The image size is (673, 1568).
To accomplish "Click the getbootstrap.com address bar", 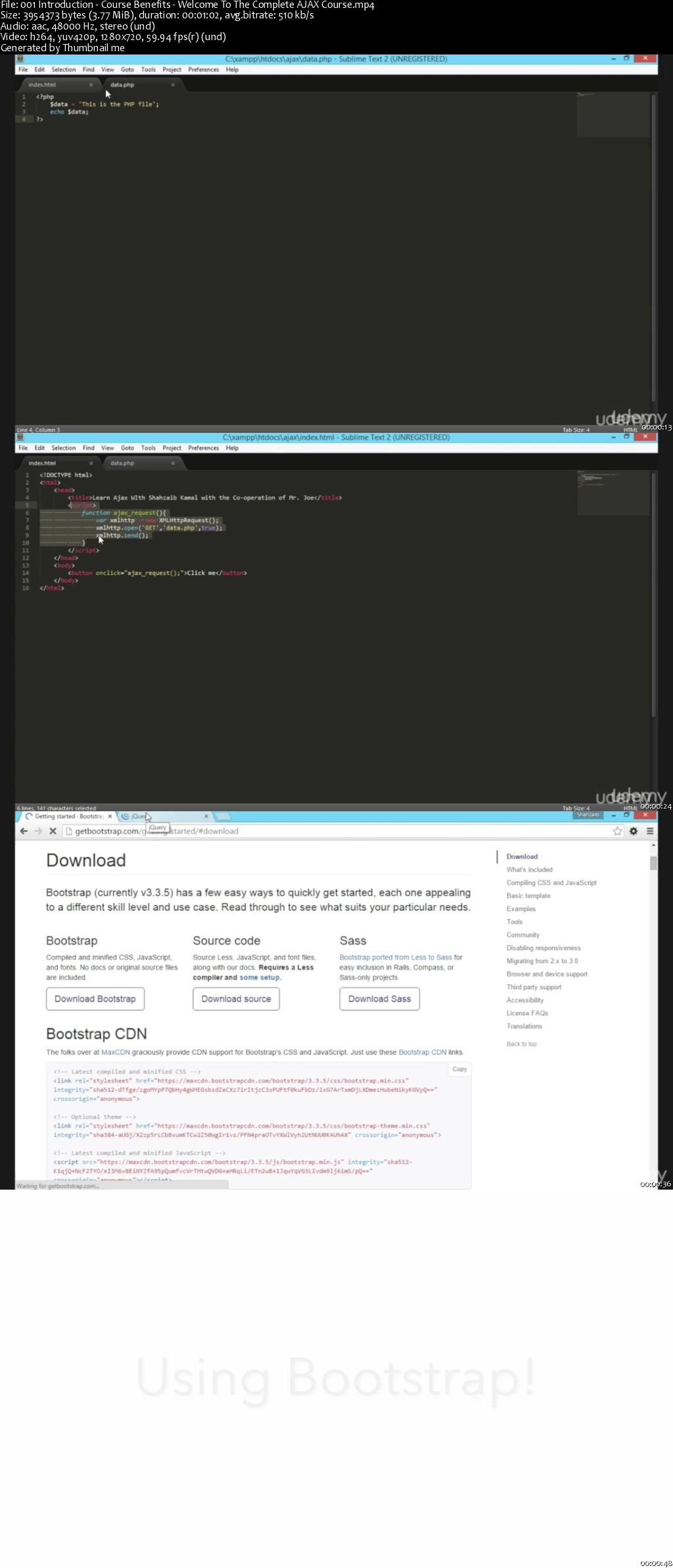I will tap(329, 831).
